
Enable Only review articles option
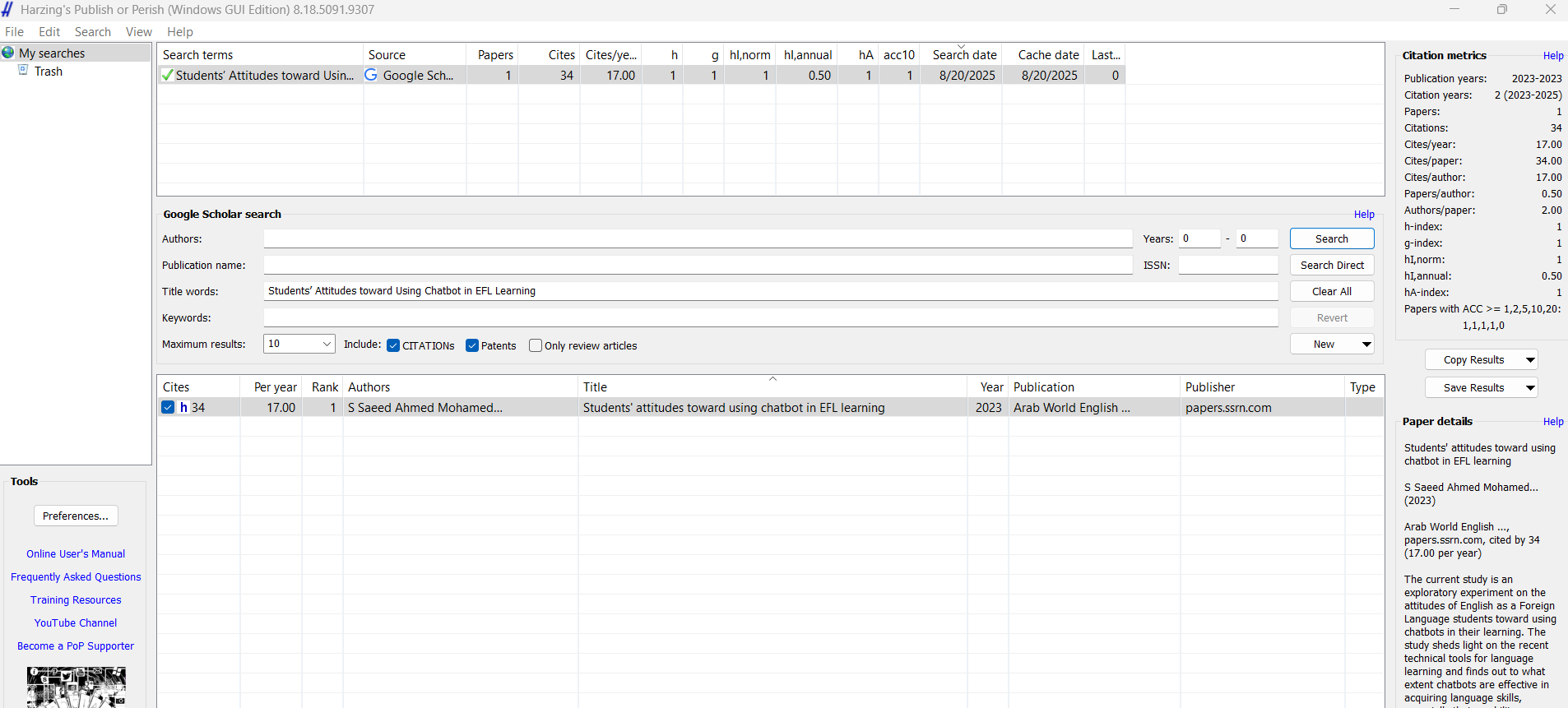click(x=536, y=345)
